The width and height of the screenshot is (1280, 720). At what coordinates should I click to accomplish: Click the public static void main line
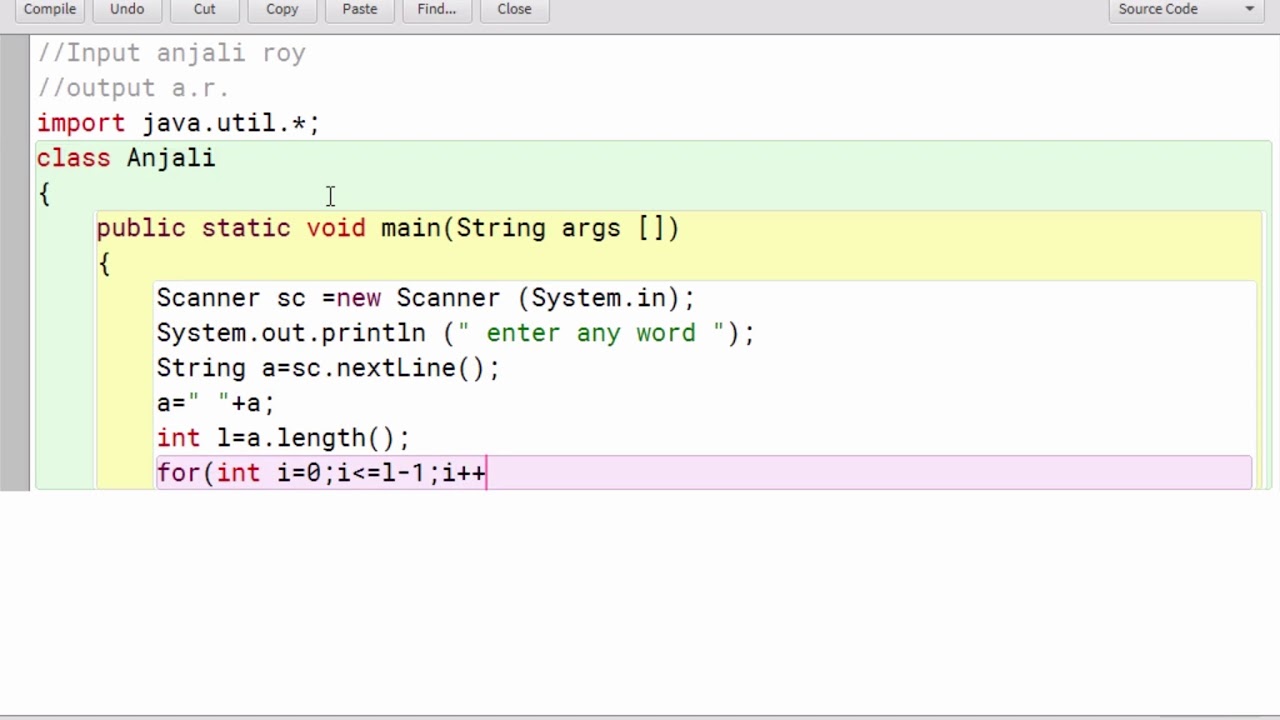tap(387, 229)
